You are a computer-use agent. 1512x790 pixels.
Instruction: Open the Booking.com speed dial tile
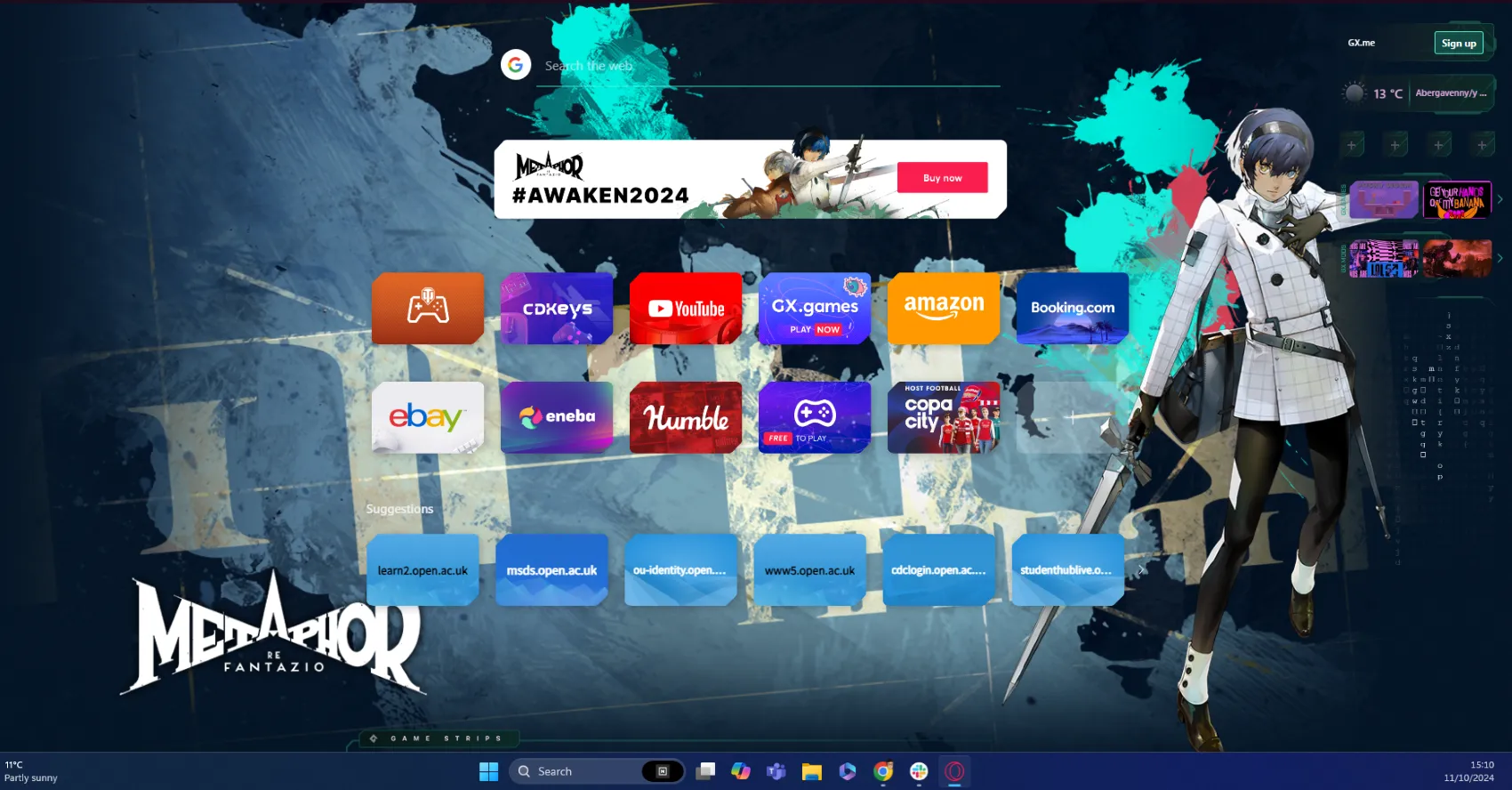(x=1073, y=309)
